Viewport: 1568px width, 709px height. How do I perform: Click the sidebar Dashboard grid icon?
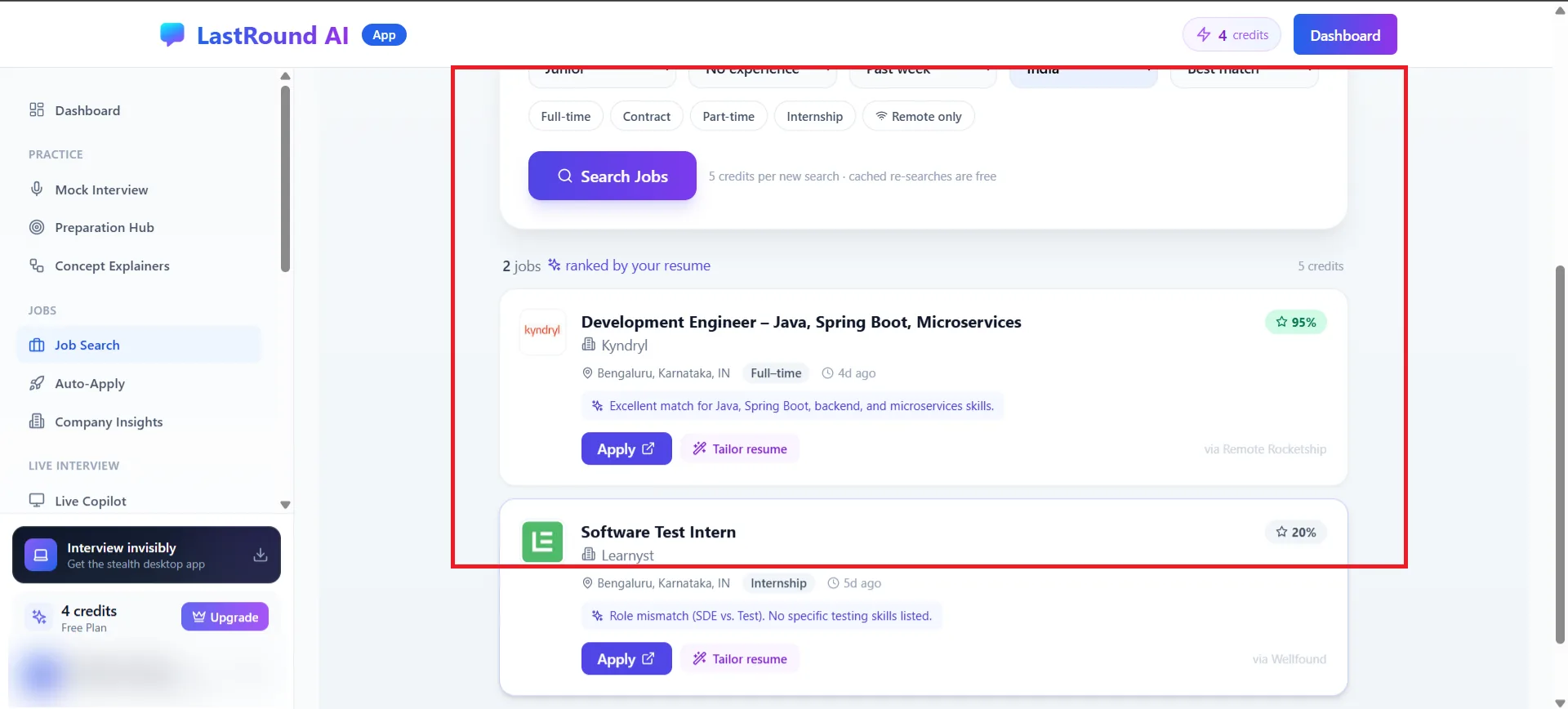pyautogui.click(x=37, y=109)
